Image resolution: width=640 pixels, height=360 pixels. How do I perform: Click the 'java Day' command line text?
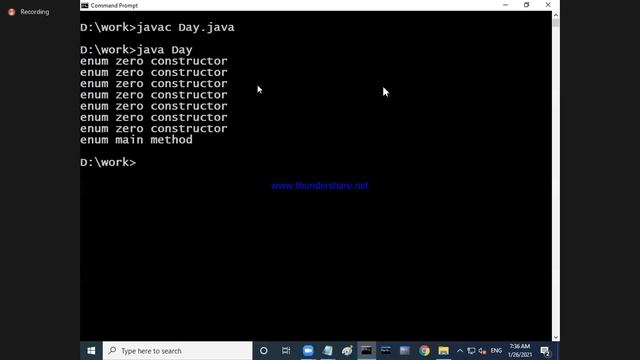coord(164,50)
